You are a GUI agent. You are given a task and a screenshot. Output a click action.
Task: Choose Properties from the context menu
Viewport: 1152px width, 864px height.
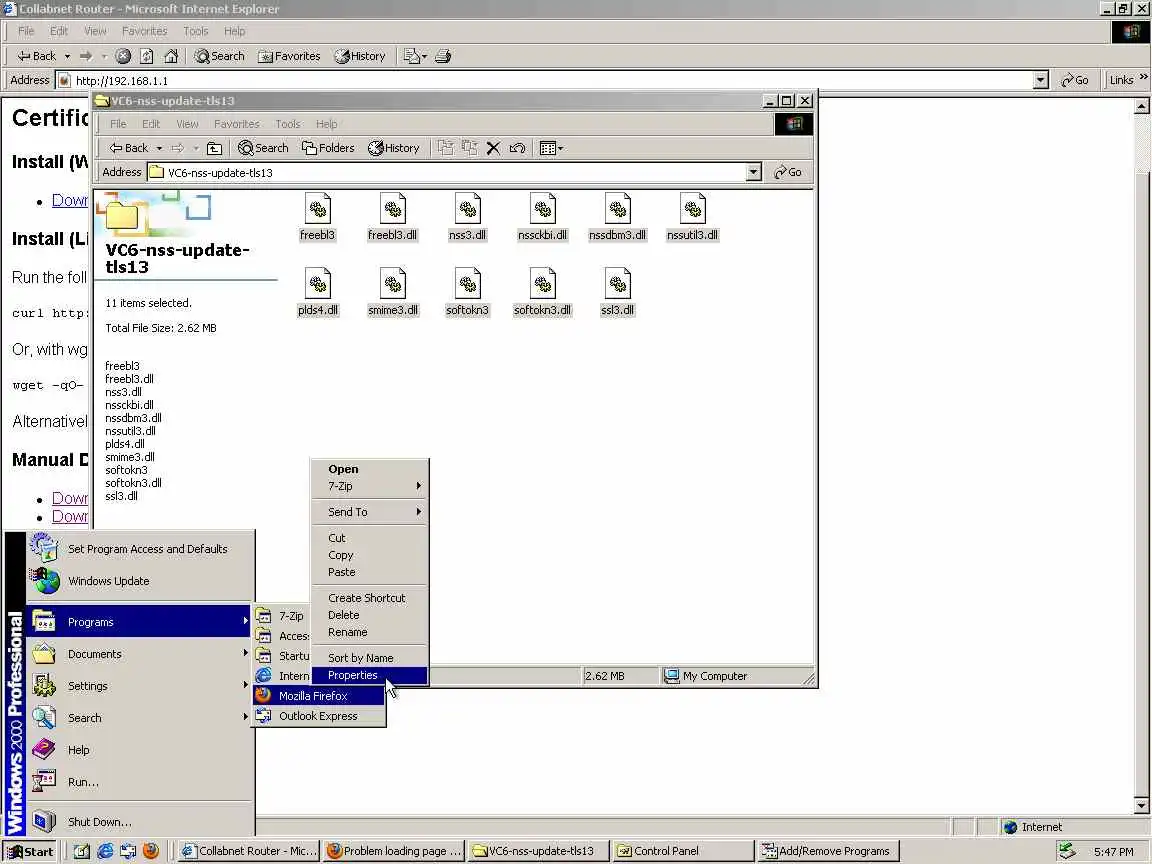(370, 675)
